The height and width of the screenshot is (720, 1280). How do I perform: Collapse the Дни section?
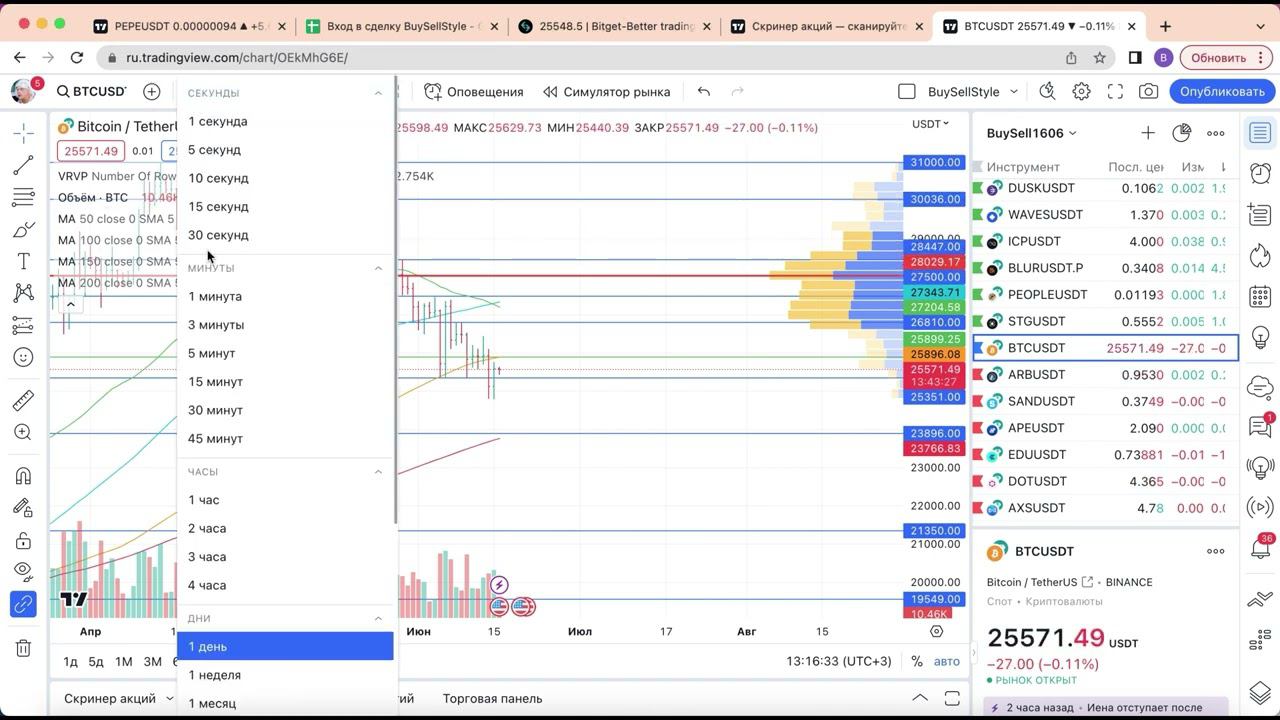(x=378, y=618)
